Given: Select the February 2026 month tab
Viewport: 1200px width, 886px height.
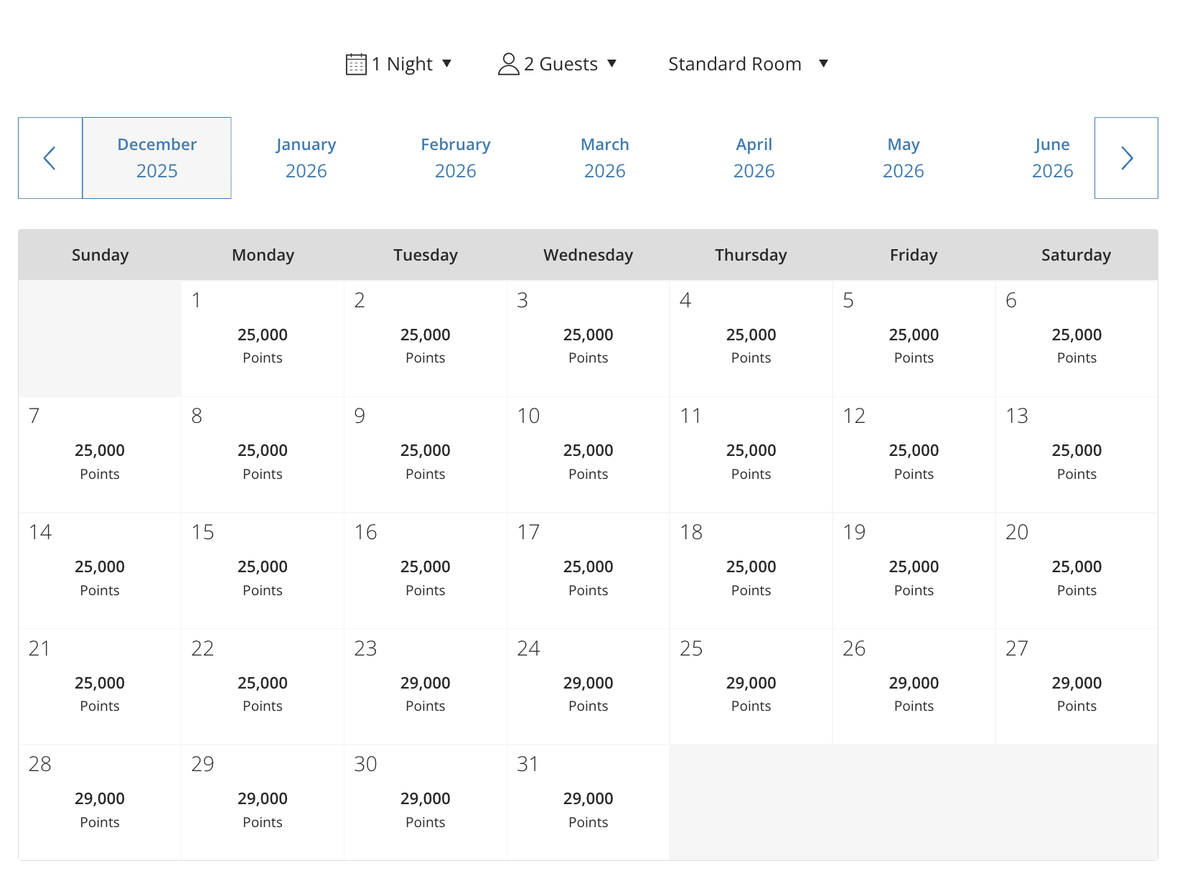Looking at the screenshot, I should pos(456,158).
